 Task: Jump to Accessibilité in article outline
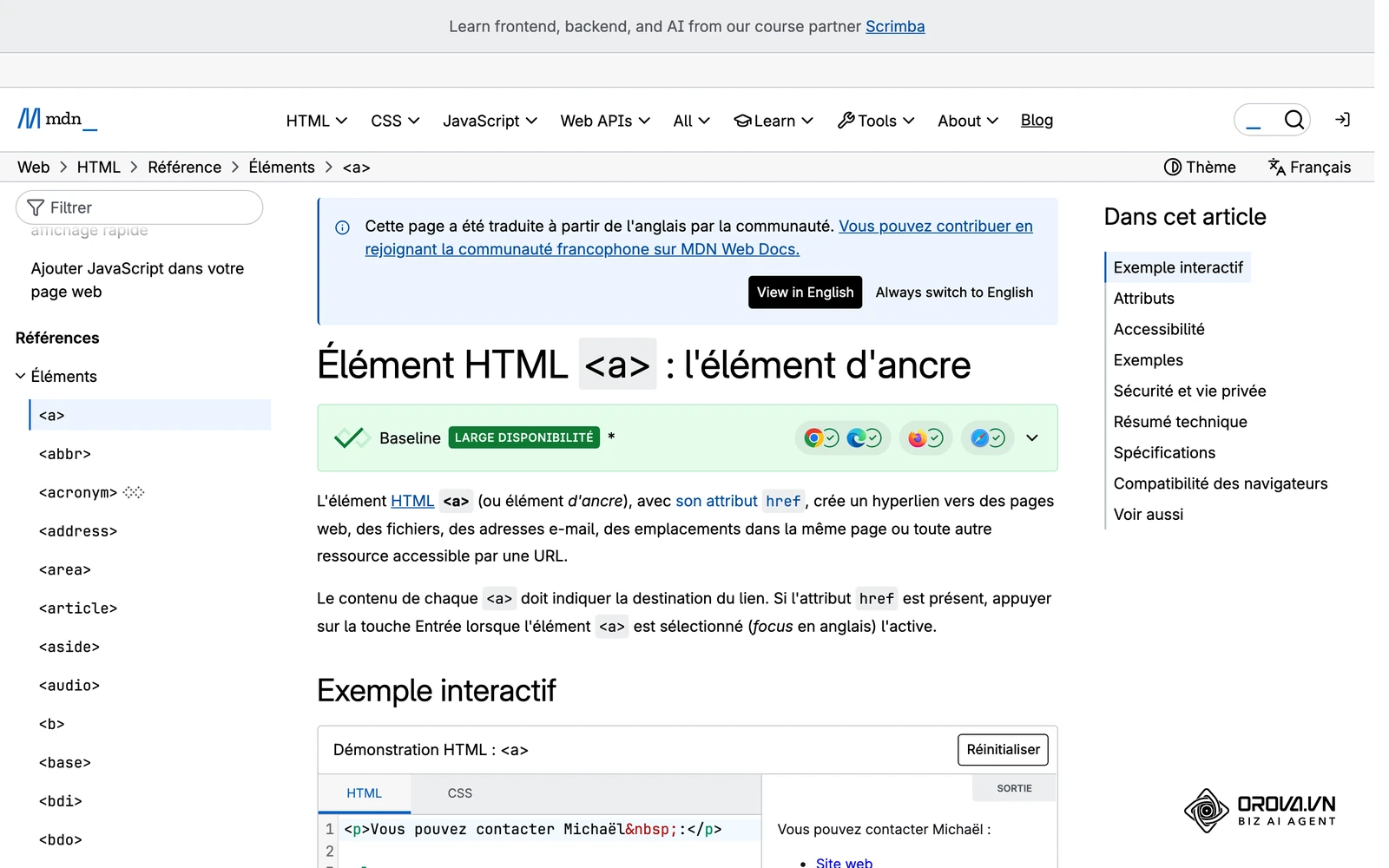[x=1159, y=329]
